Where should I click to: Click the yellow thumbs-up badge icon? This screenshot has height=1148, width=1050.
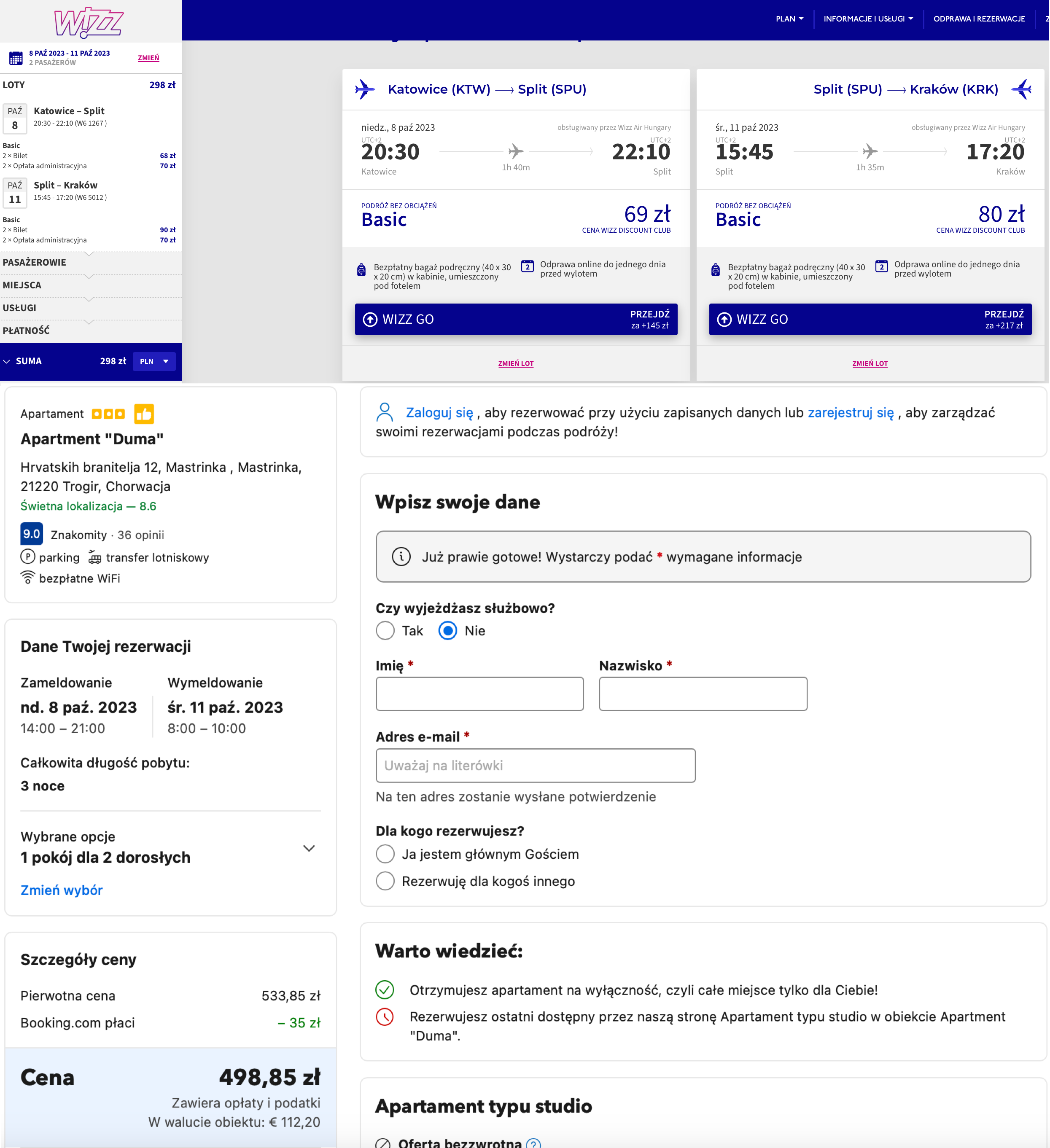point(144,414)
